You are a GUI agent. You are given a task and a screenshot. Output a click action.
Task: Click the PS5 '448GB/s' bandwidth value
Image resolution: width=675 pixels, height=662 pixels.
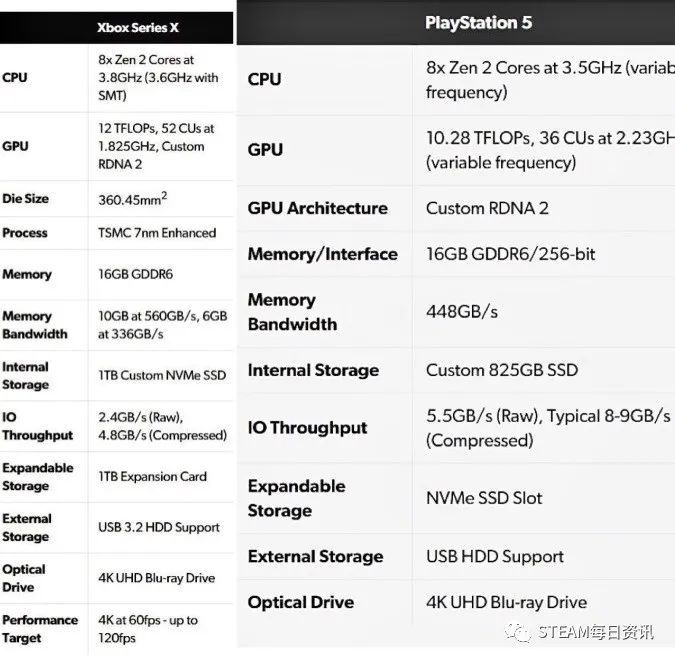(462, 312)
